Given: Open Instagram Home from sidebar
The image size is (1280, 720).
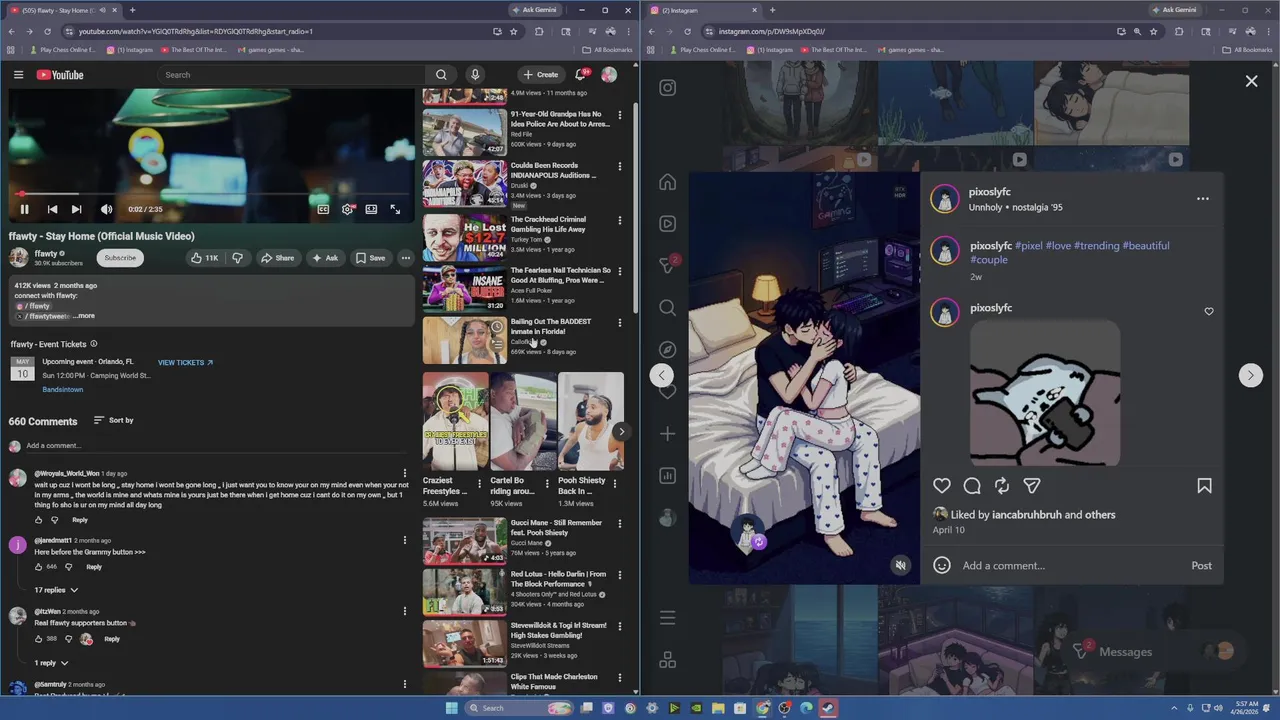Looking at the screenshot, I should tap(668, 182).
